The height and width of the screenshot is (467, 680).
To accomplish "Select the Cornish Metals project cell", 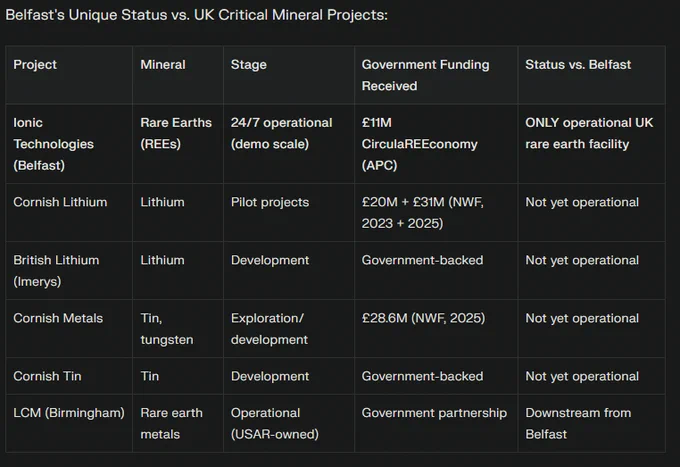I will tap(69, 329).
